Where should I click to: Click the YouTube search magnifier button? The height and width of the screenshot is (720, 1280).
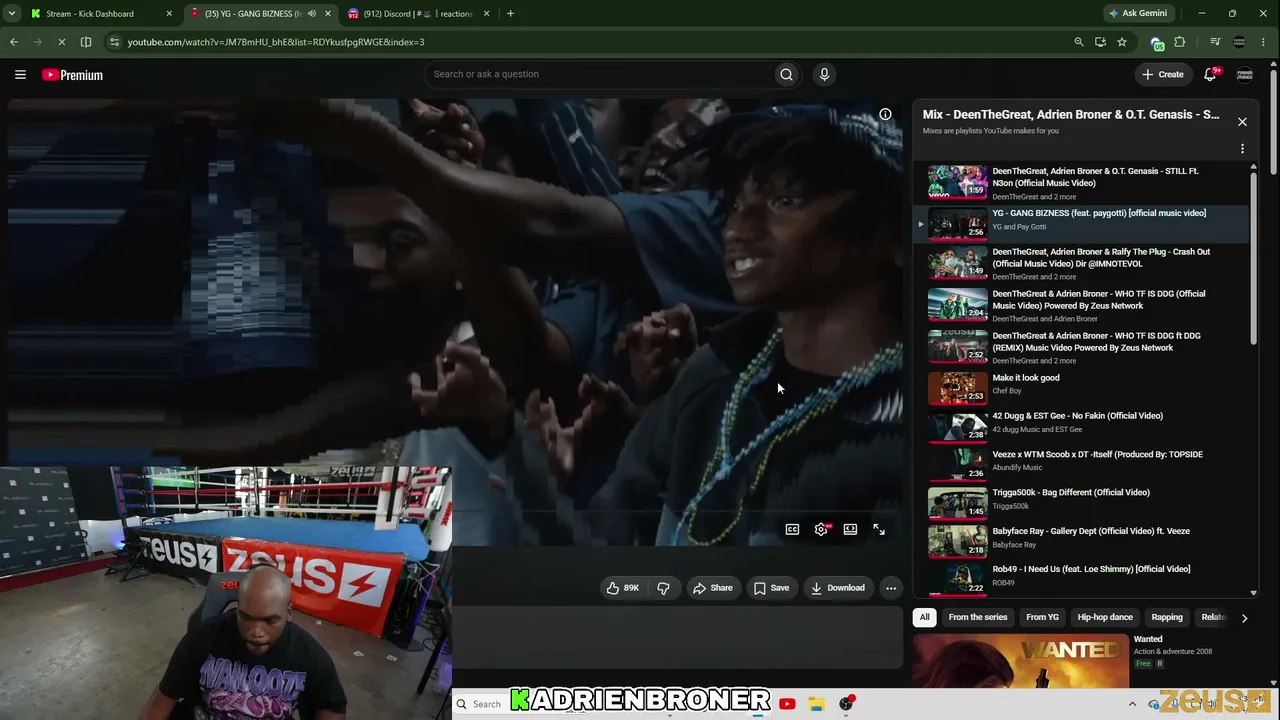tap(786, 74)
